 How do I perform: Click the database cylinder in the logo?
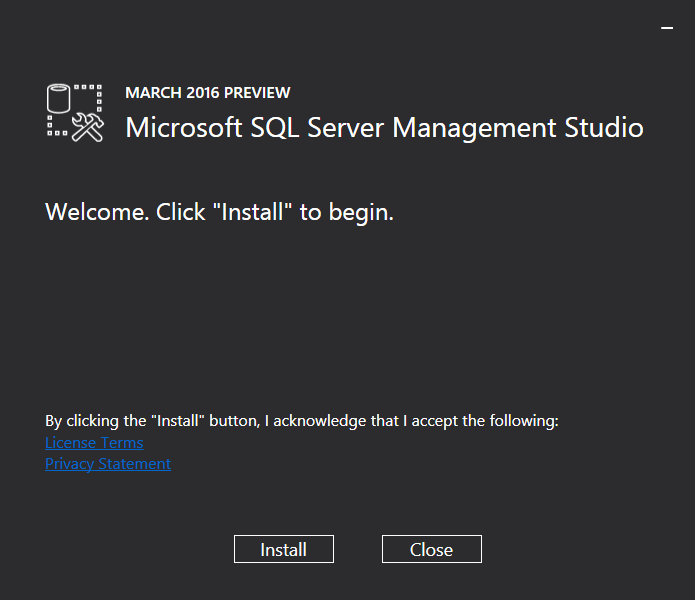click(59, 98)
